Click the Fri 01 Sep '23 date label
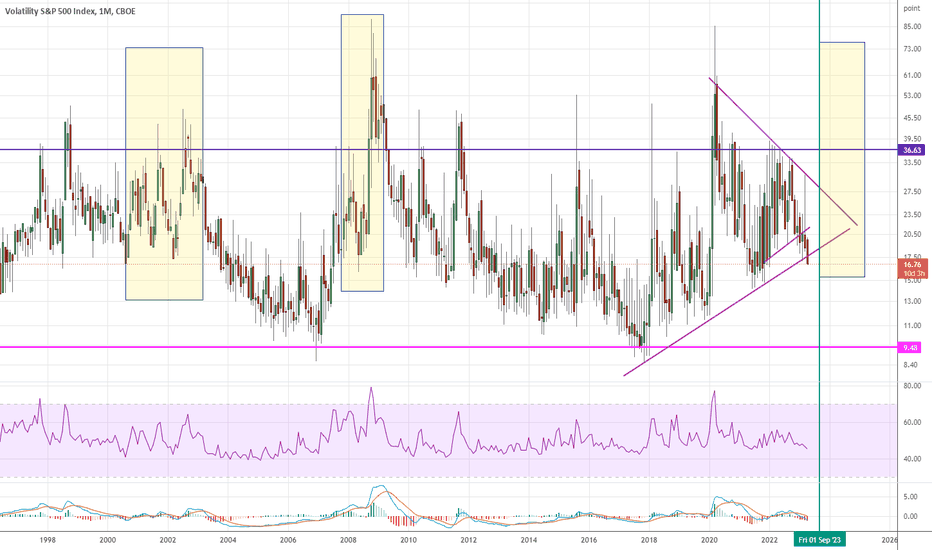 pos(820,540)
